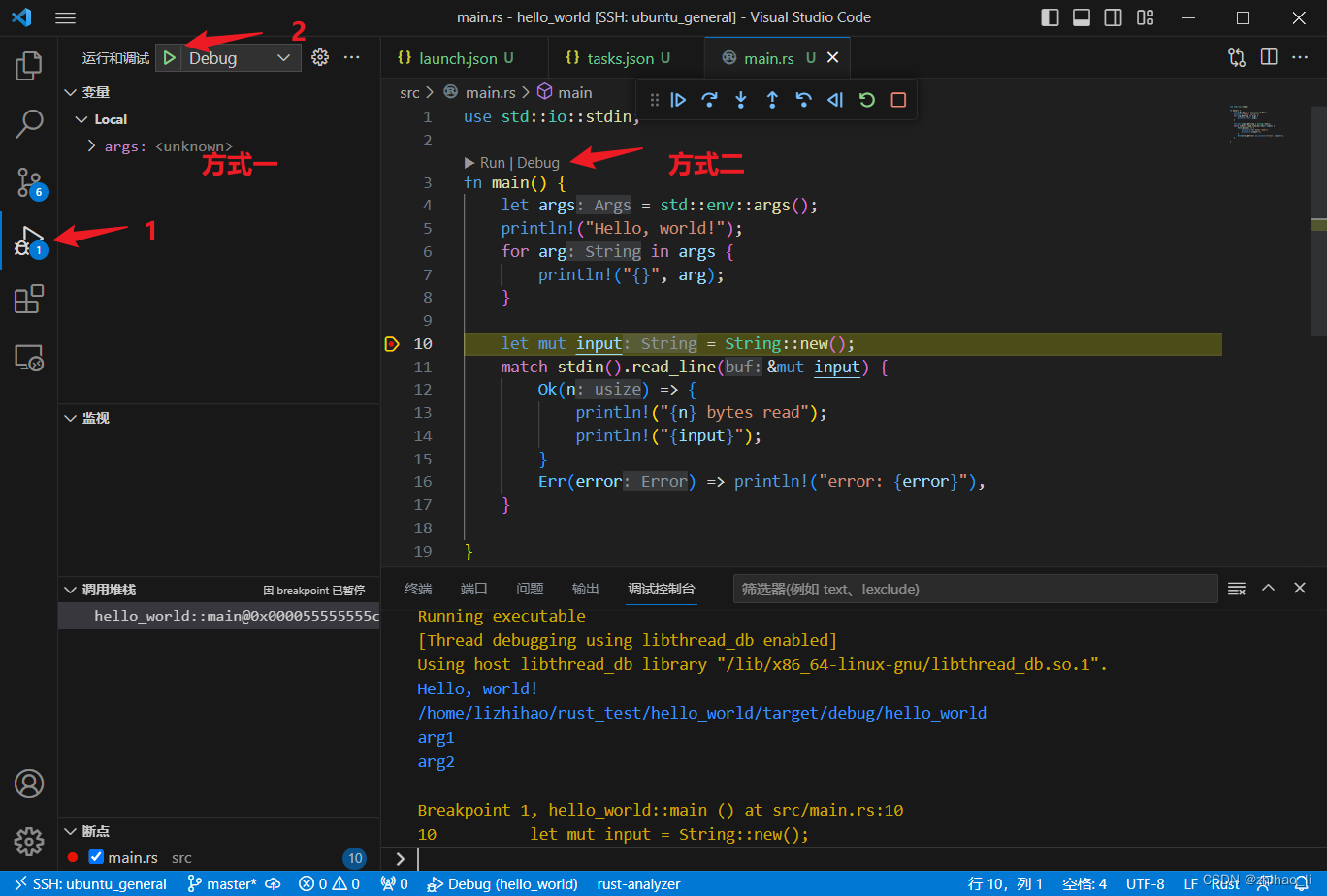Click Step Over in the debug toolbar
This screenshot has width=1327, height=896.
tap(710, 99)
